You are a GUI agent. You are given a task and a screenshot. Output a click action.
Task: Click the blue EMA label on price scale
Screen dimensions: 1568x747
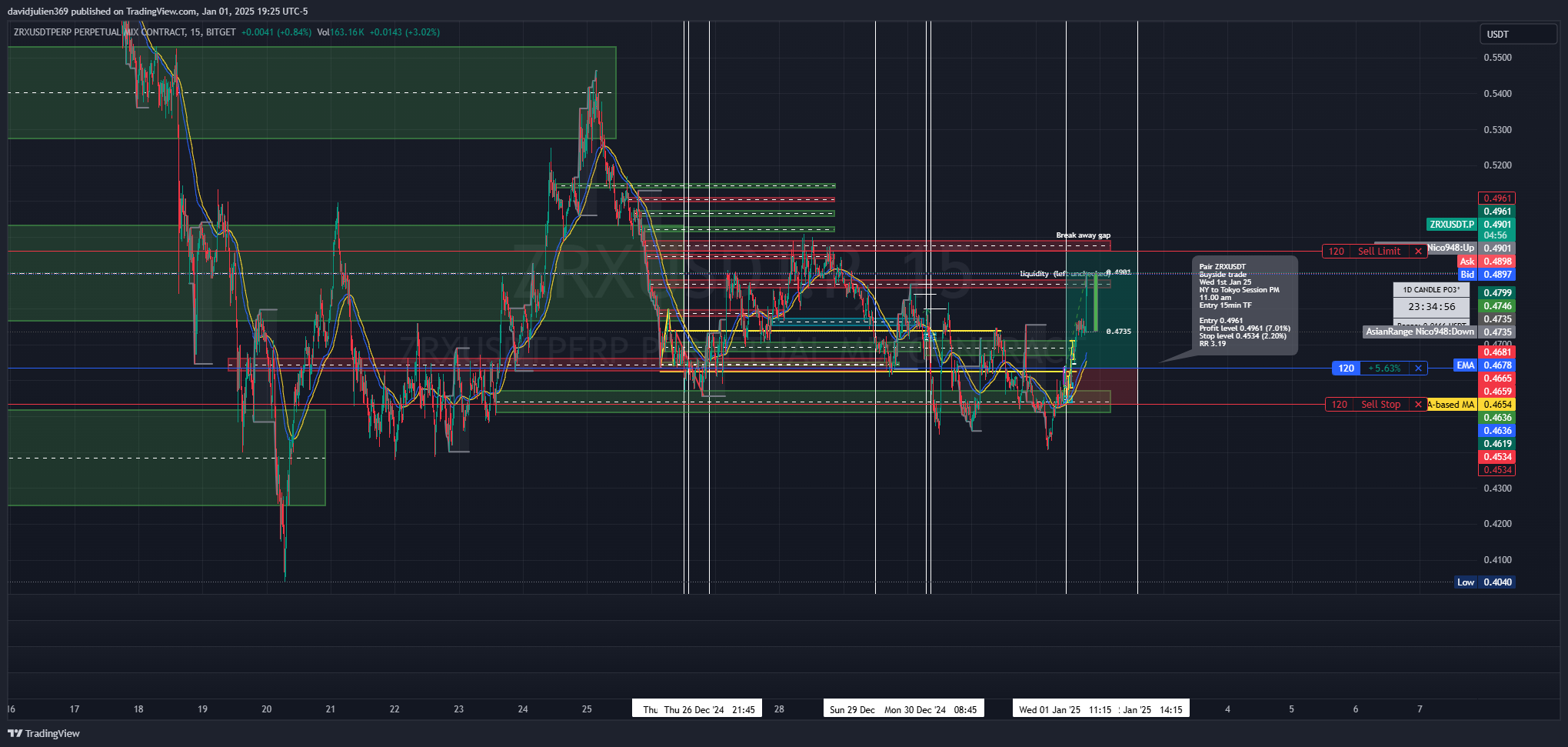(x=1466, y=365)
